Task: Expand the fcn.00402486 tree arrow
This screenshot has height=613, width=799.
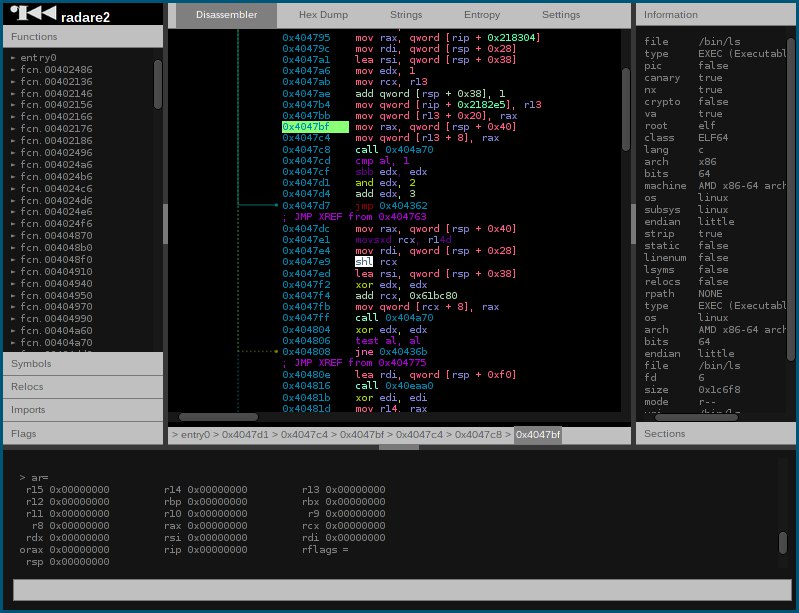Action: tap(13, 70)
